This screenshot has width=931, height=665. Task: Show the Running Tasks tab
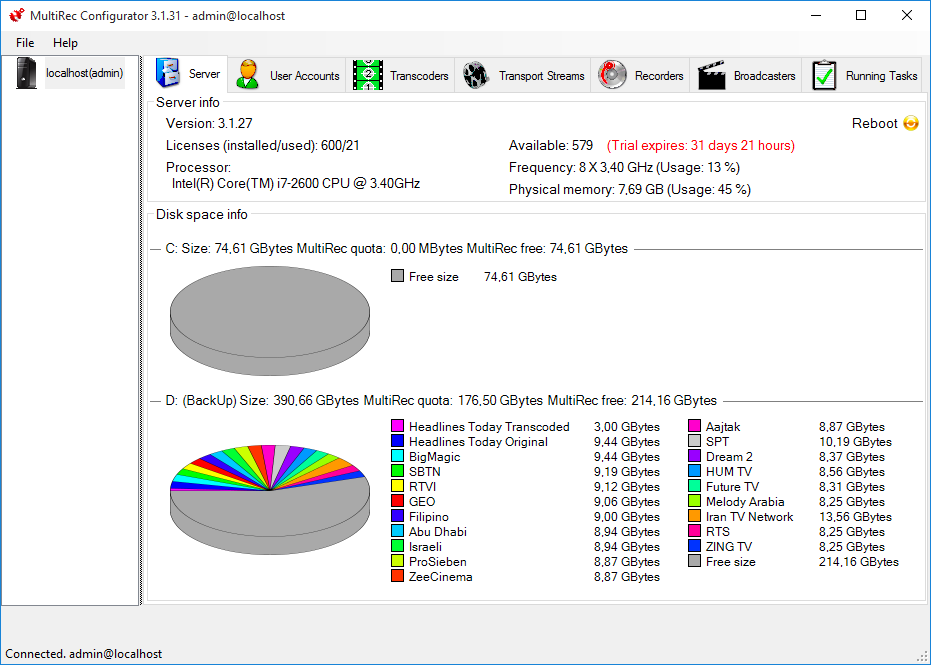click(862, 75)
